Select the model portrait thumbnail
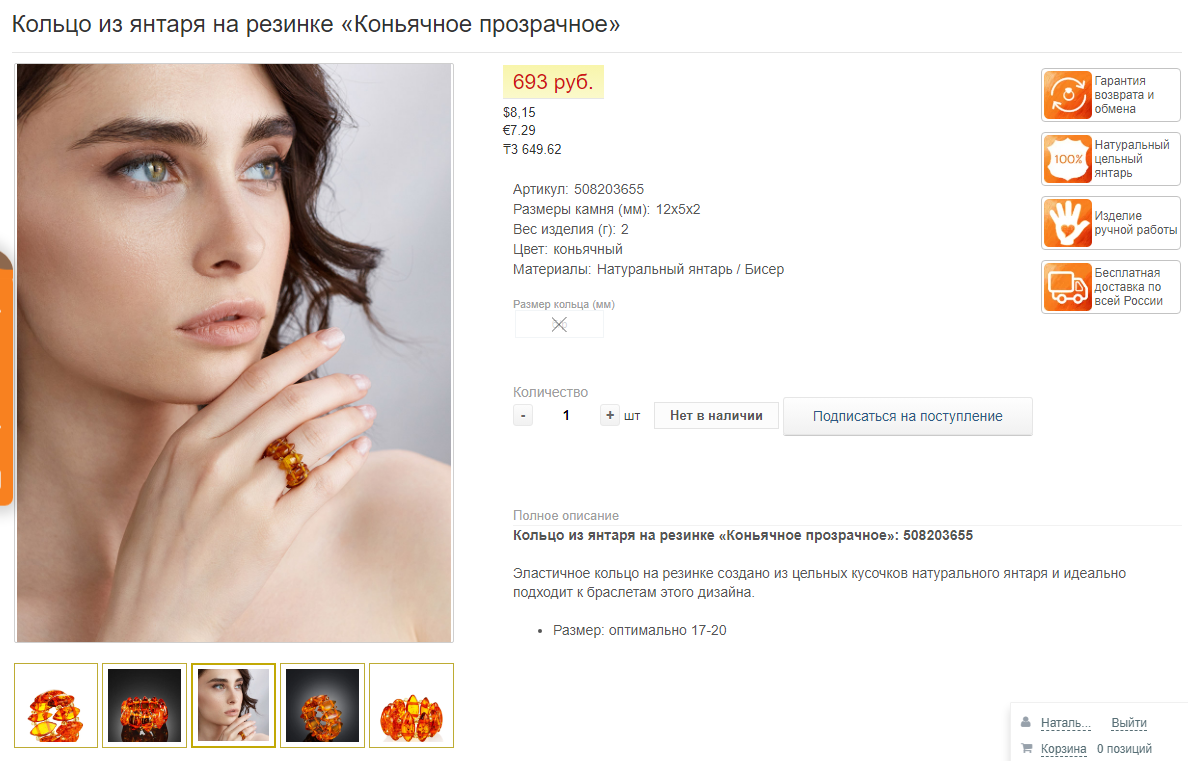Image resolution: width=1188 pixels, height=761 pixels. click(233, 706)
